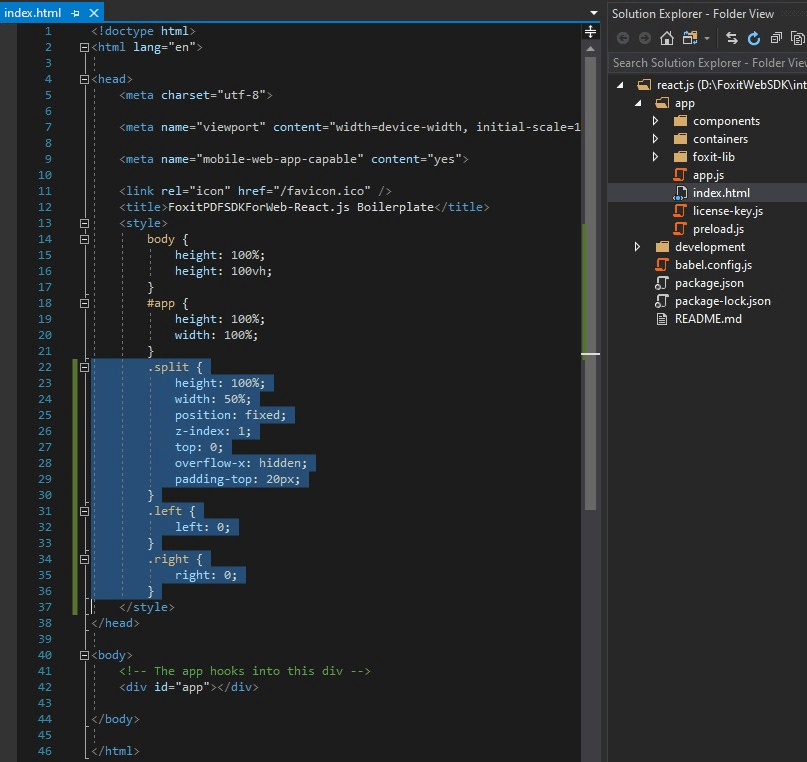Switch views using the solutions and folders icon
The image size is (807, 762).
690,38
